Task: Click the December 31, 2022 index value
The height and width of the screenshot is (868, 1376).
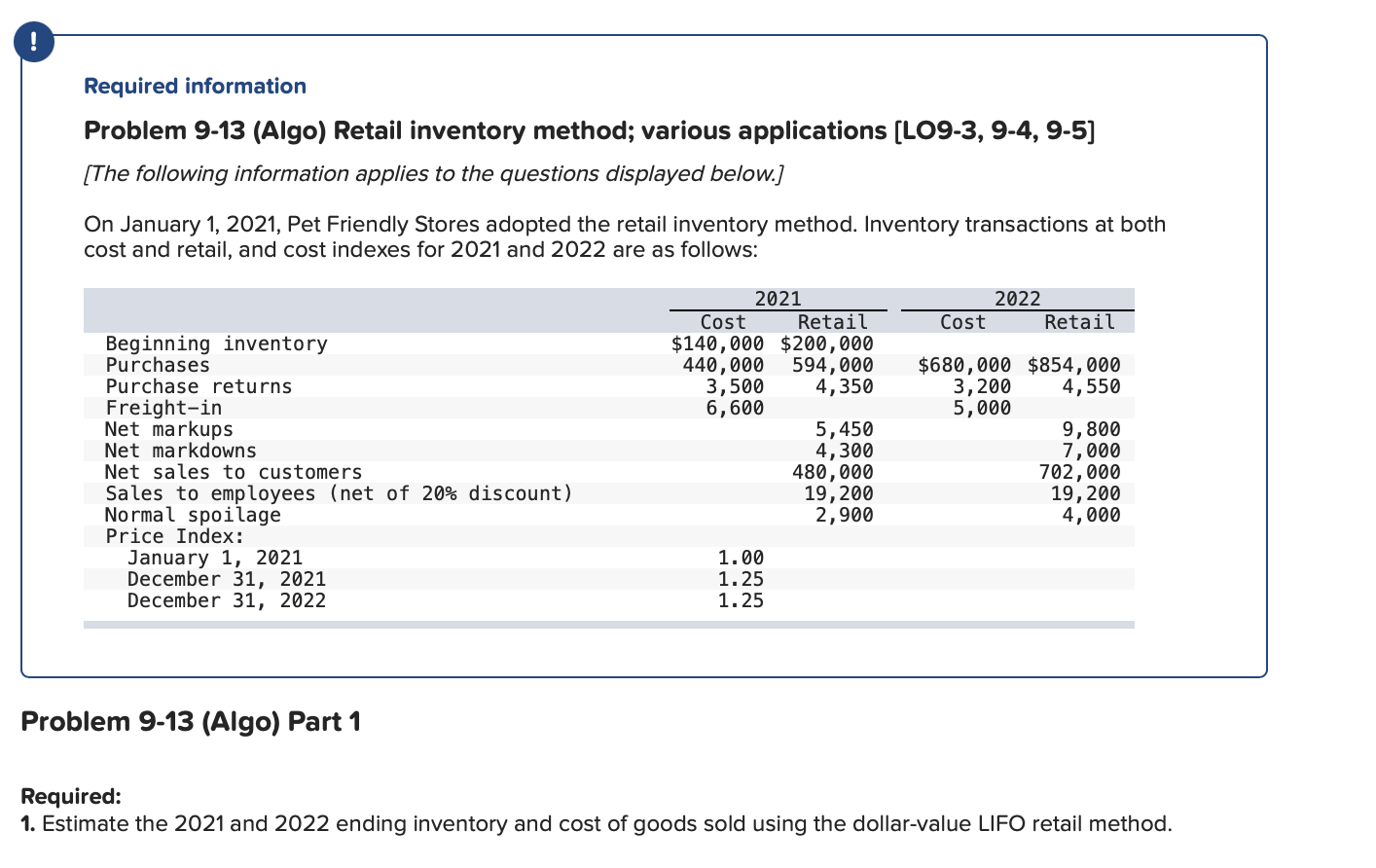Action: click(742, 600)
